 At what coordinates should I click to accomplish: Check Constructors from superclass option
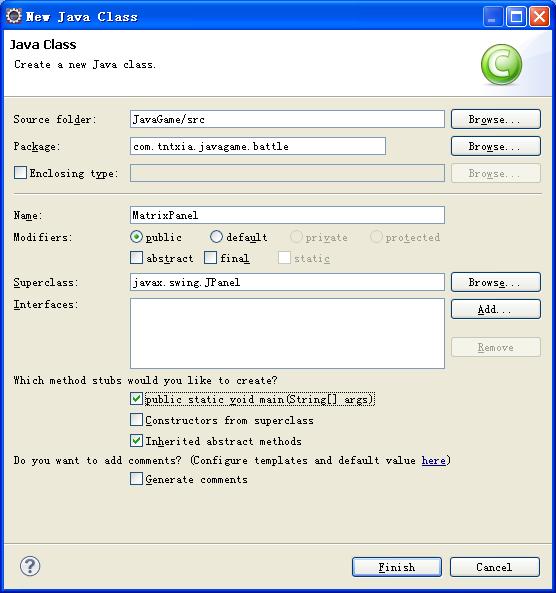[x=136, y=420]
